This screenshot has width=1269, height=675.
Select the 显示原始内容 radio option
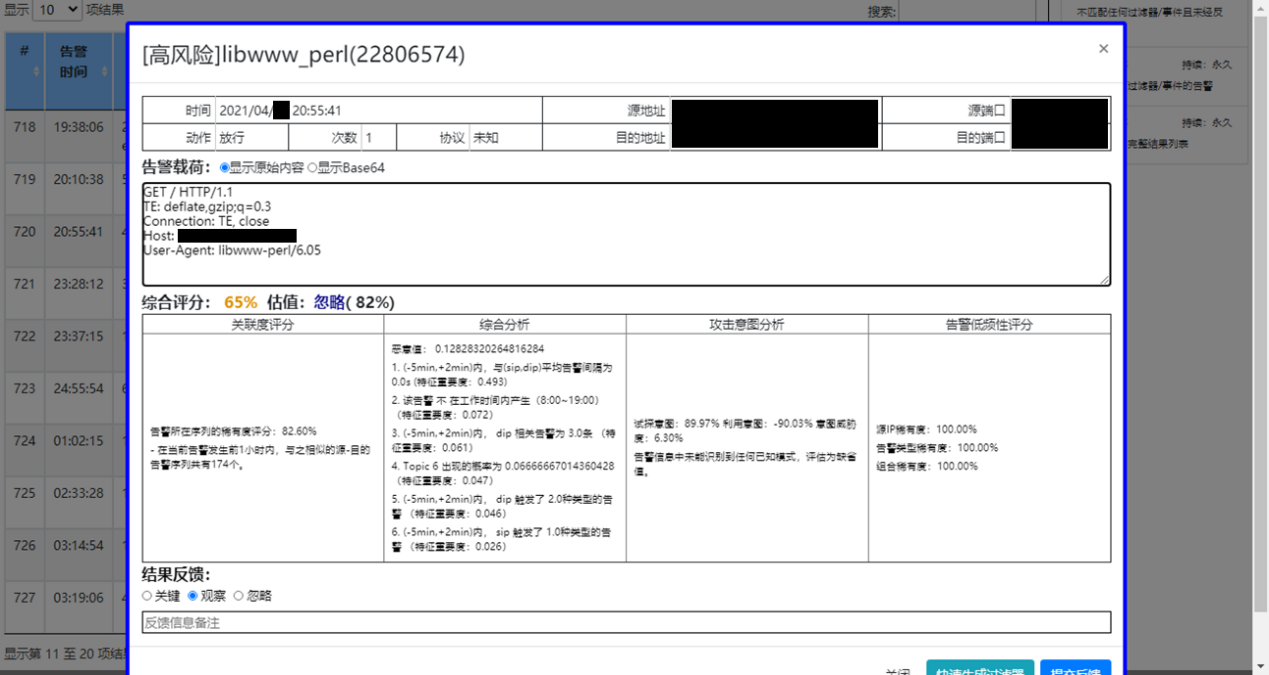(224, 168)
